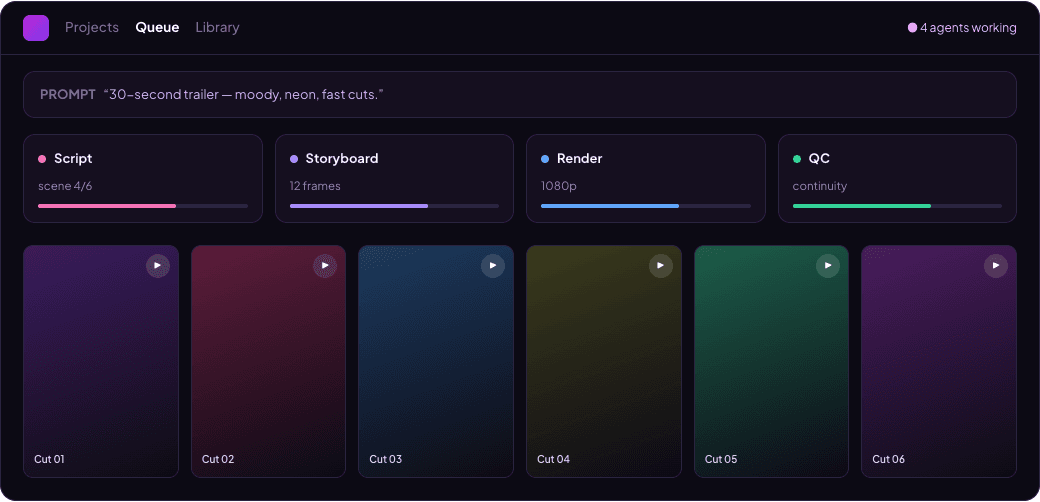Play the Cut 01 clip
Viewport: 1040px width, 502px height.
[158, 266]
